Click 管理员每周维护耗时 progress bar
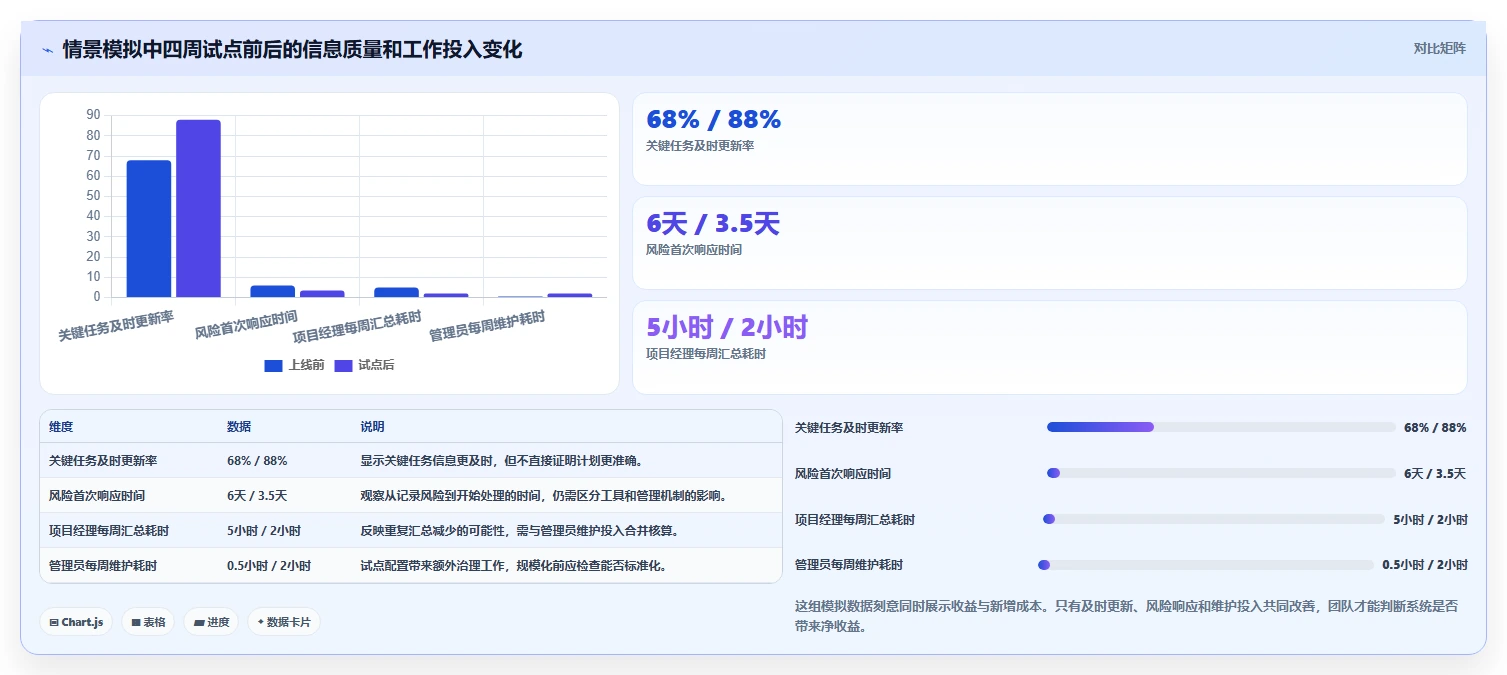The width and height of the screenshot is (1507, 675). click(1206, 565)
